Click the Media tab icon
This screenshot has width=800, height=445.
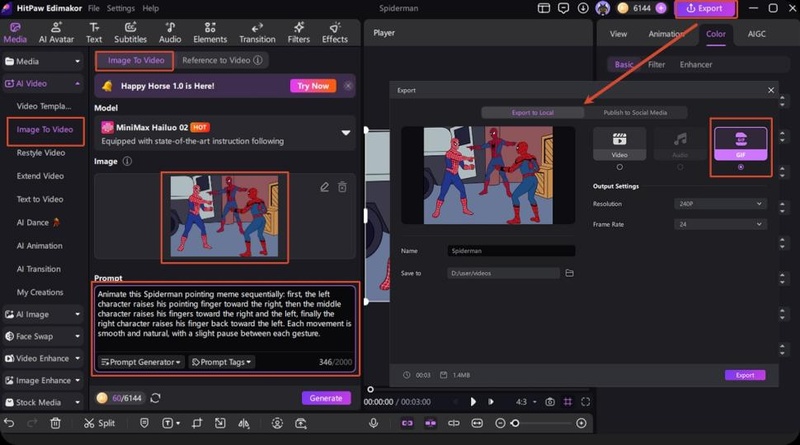15,33
